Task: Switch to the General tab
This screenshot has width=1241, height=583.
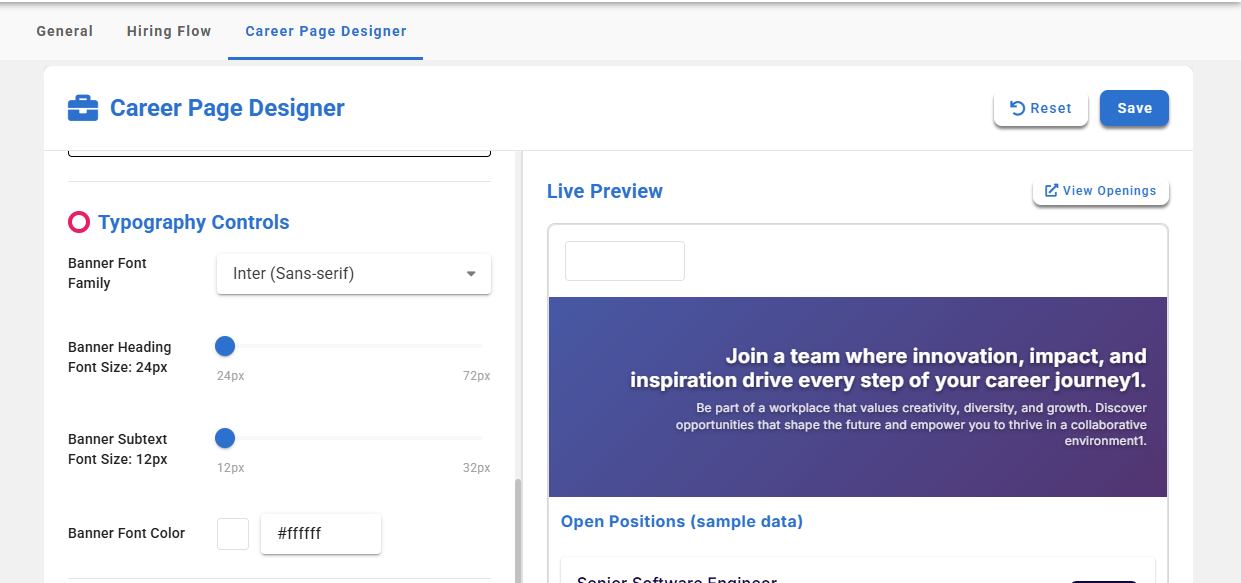Action: [x=65, y=31]
